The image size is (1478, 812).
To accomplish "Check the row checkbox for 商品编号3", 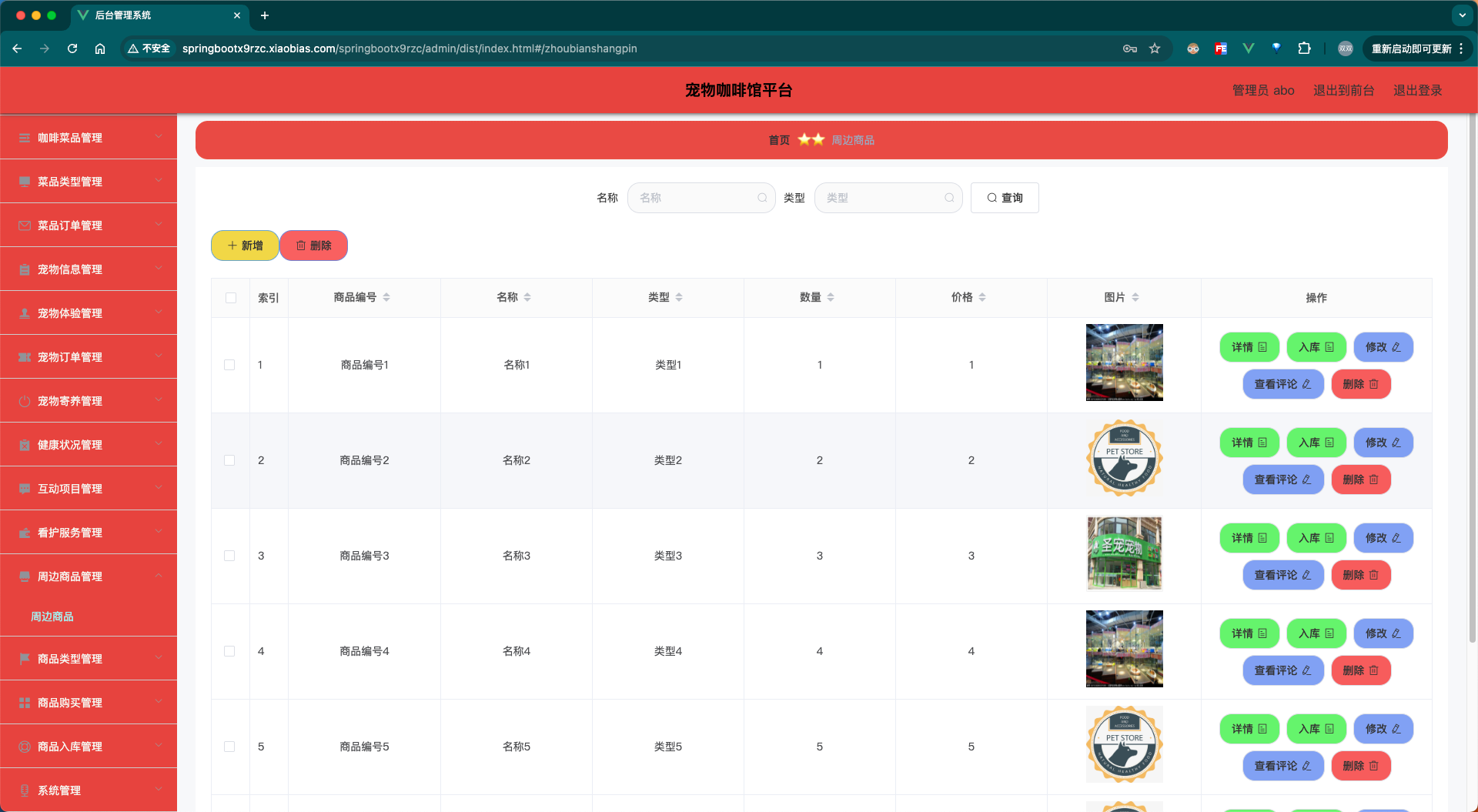I will (229, 556).
